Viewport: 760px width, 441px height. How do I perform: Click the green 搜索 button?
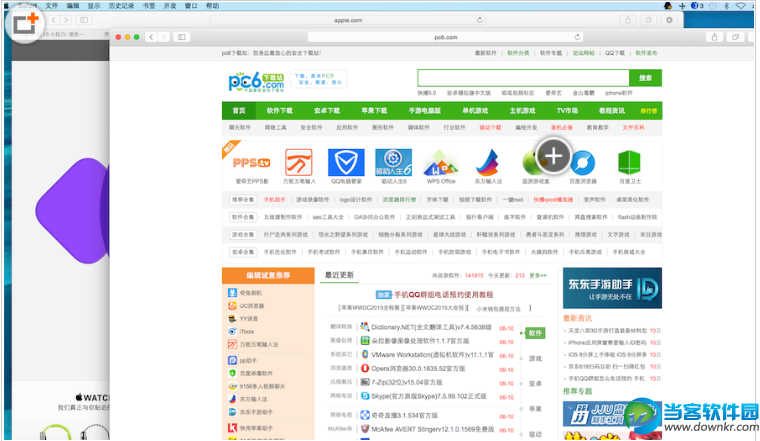[645, 78]
